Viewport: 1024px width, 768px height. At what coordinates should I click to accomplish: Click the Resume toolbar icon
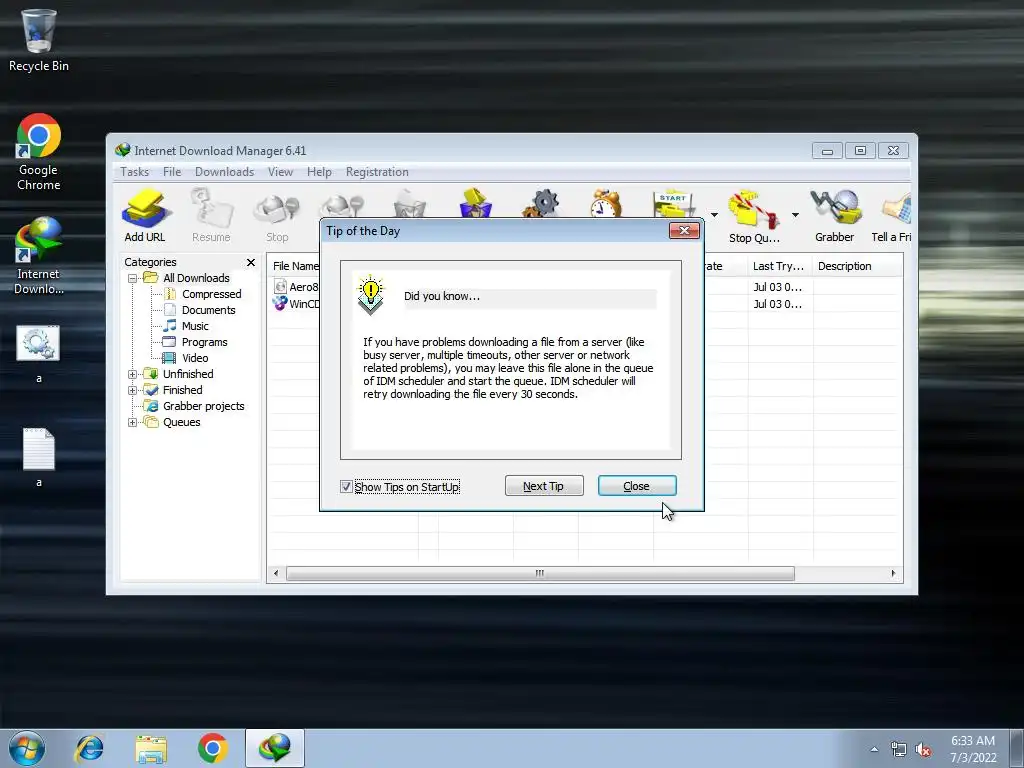(x=211, y=216)
